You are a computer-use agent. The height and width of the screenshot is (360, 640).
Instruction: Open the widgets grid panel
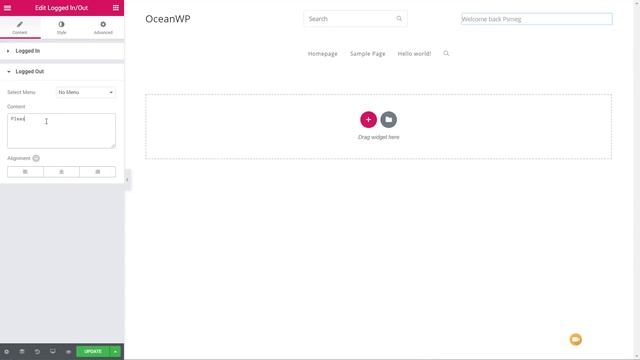click(x=116, y=8)
